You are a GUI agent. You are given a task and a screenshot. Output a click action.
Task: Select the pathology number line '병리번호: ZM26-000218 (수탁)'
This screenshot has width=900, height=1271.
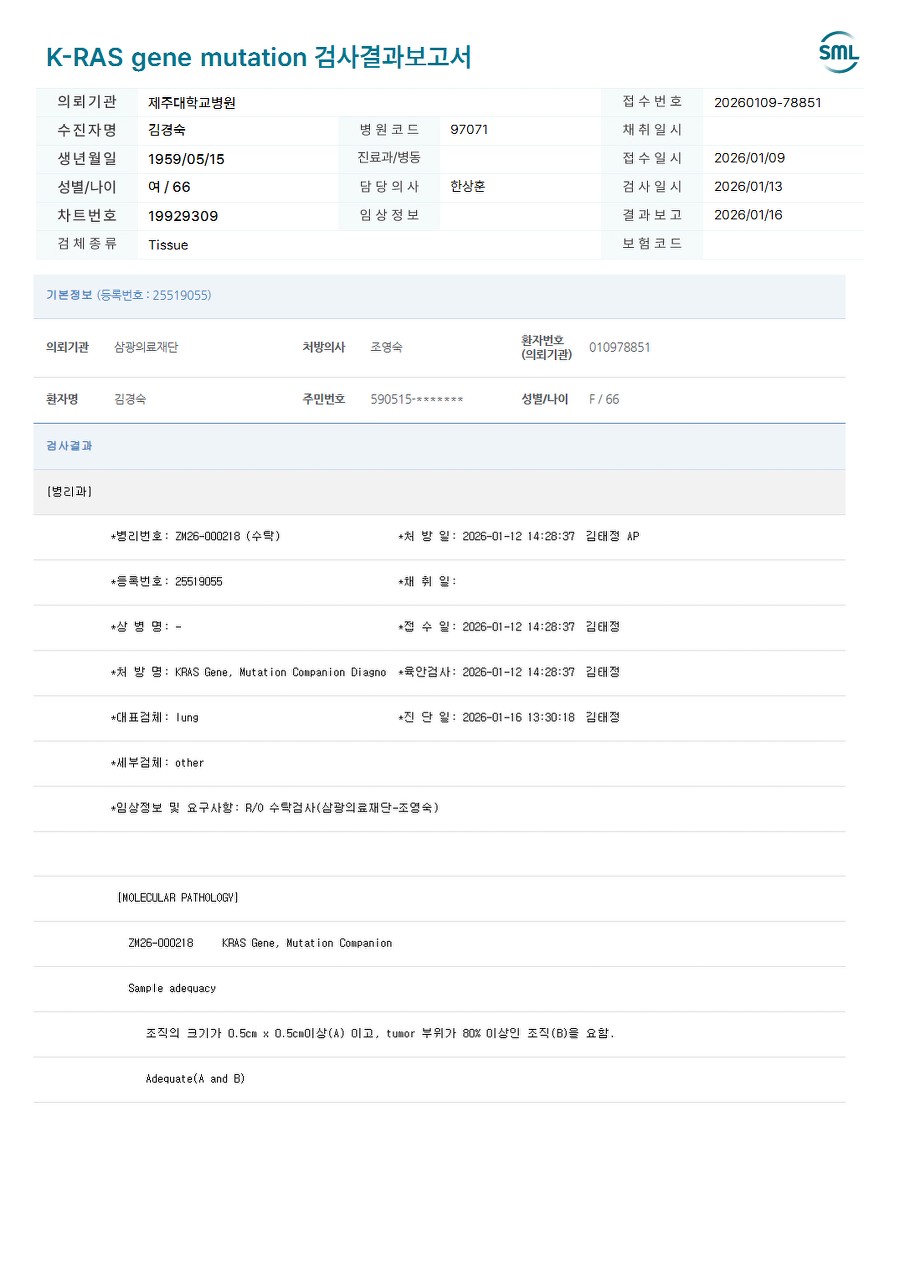[195, 537]
